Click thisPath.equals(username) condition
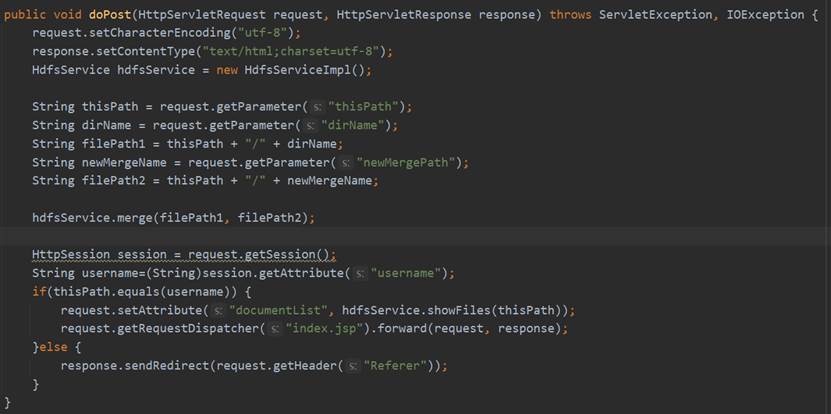Image resolution: width=831 pixels, height=414 pixels. (x=142, y=292)
